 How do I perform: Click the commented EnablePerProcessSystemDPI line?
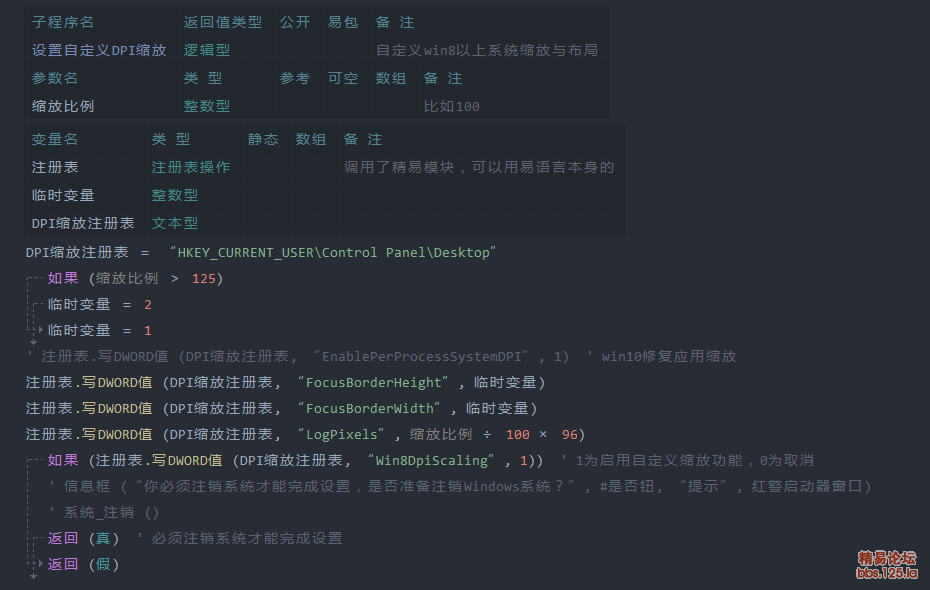point(381,356)
